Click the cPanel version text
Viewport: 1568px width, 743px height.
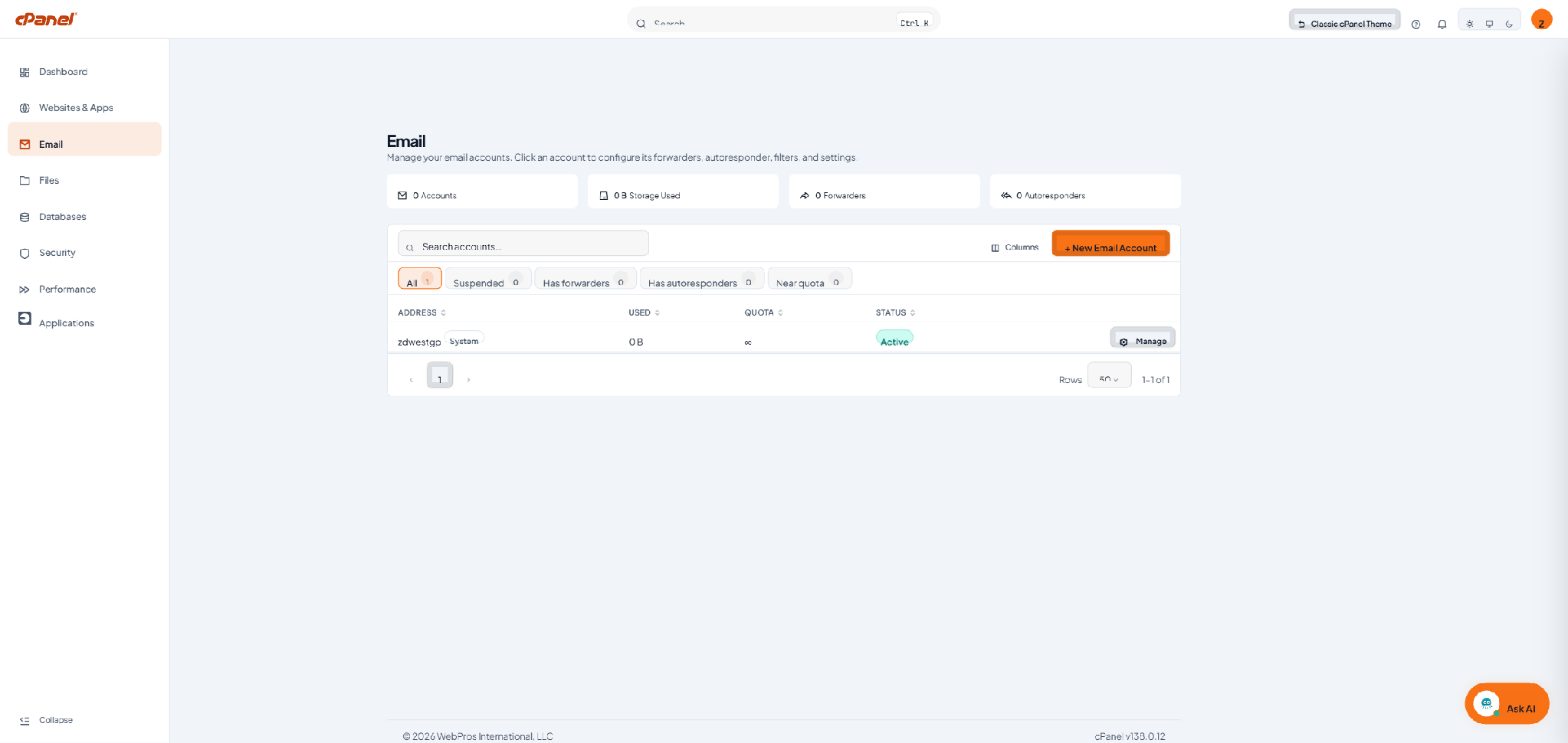point(1130,736)
